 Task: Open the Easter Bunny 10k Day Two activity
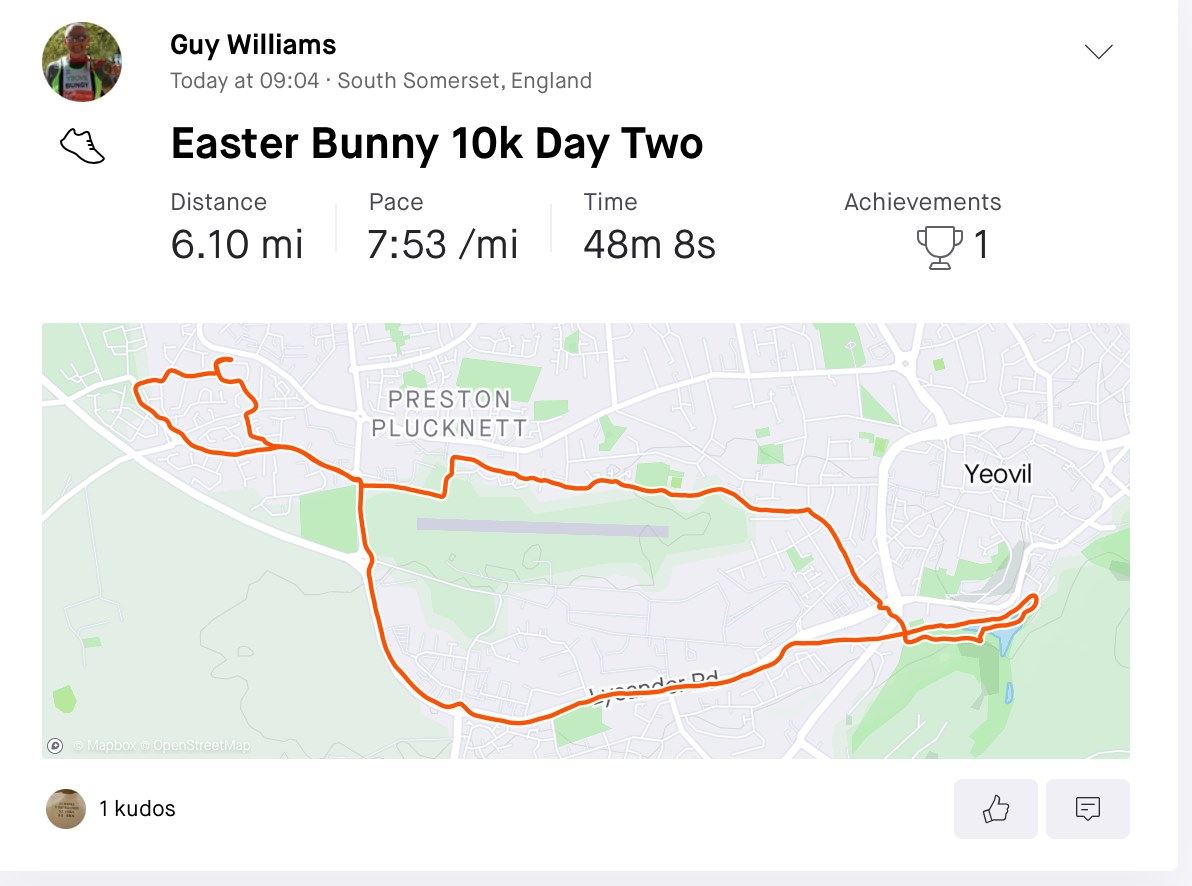pyautogui.click(x=437, y=143)
